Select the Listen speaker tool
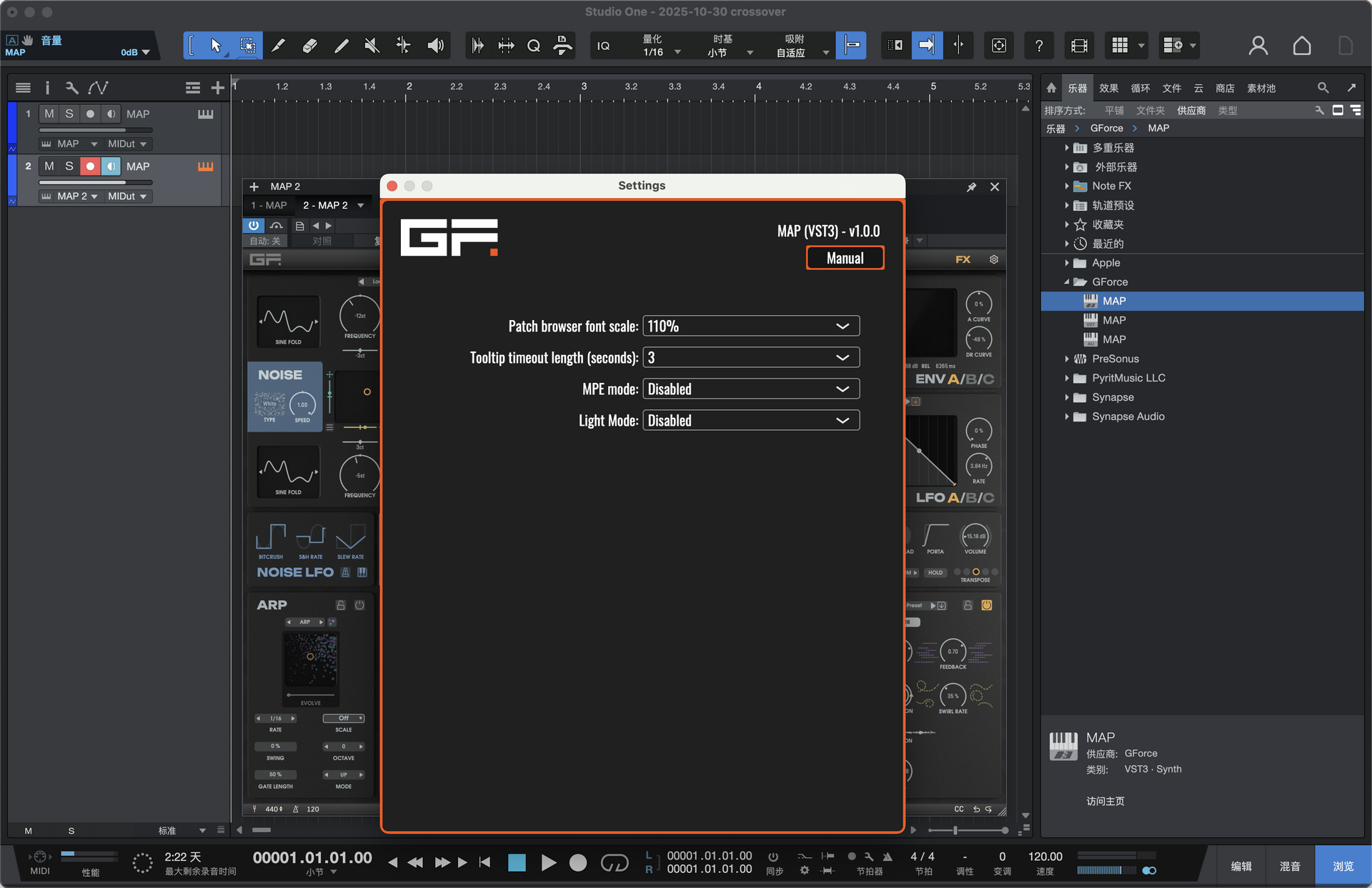The image size is (1372, 888). [x=435, y=46]
